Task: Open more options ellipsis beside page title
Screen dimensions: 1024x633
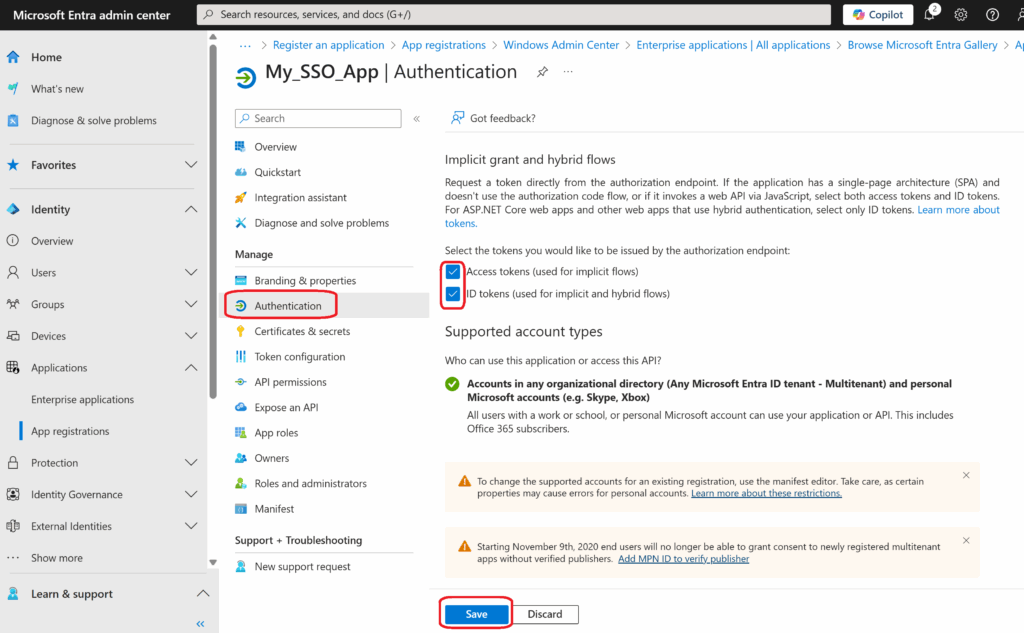Action: click(x=568, y=72)
